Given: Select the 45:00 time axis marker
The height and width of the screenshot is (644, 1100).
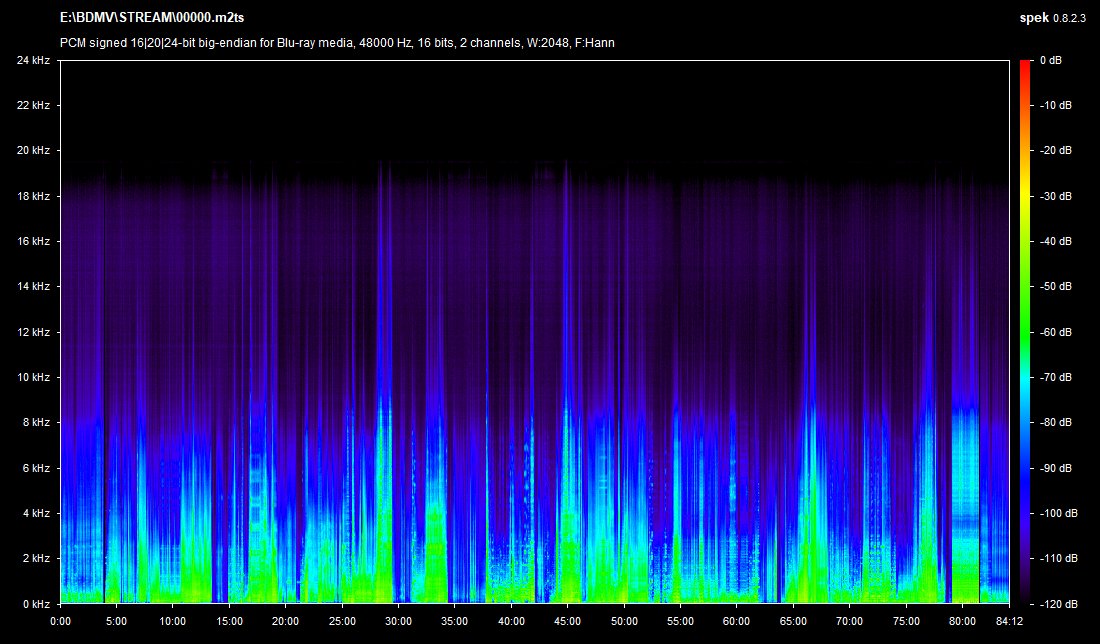Looking at the screenshot, I should click(567, 619).
